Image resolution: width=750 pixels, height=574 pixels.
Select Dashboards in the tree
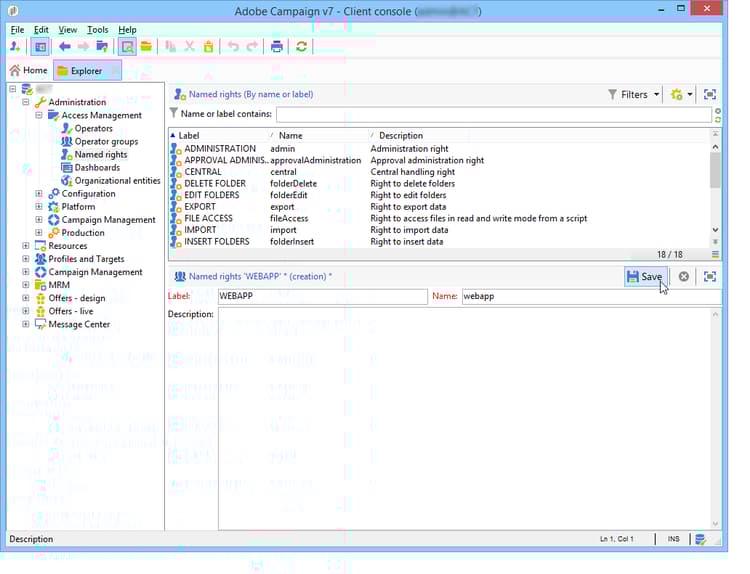click(97, 167)
